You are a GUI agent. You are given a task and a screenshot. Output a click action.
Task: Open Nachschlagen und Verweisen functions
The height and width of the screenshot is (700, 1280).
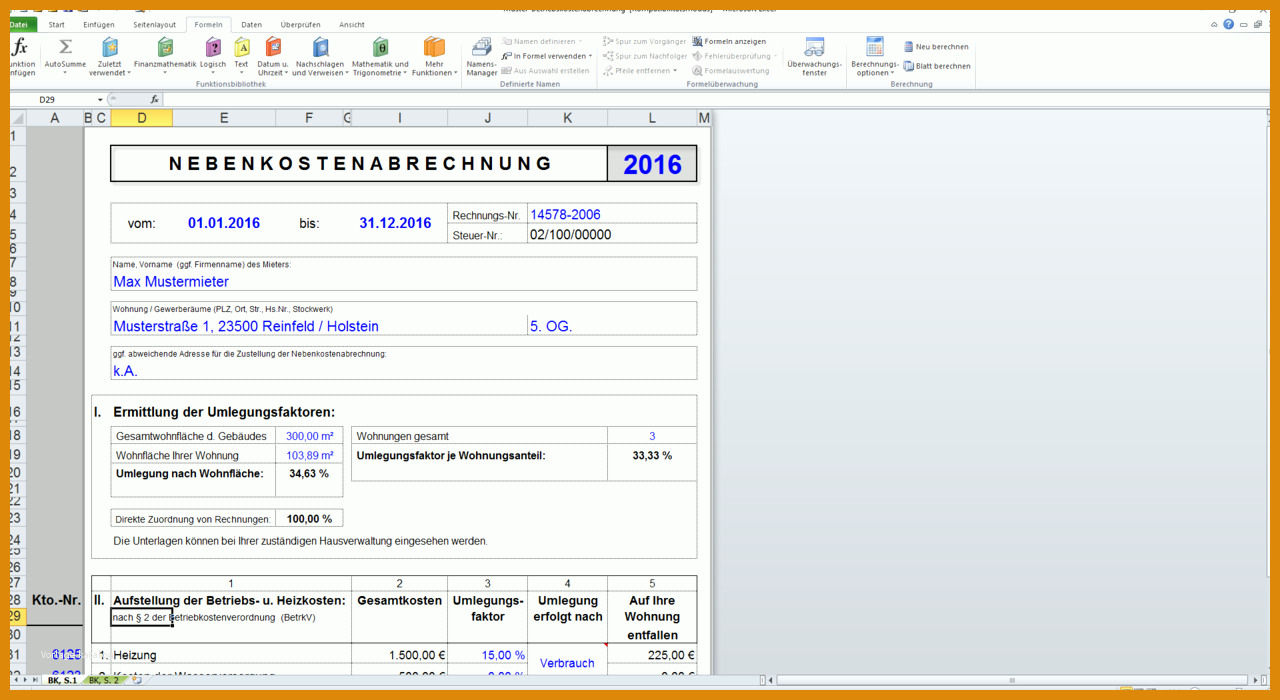click(x=320, y=57)
